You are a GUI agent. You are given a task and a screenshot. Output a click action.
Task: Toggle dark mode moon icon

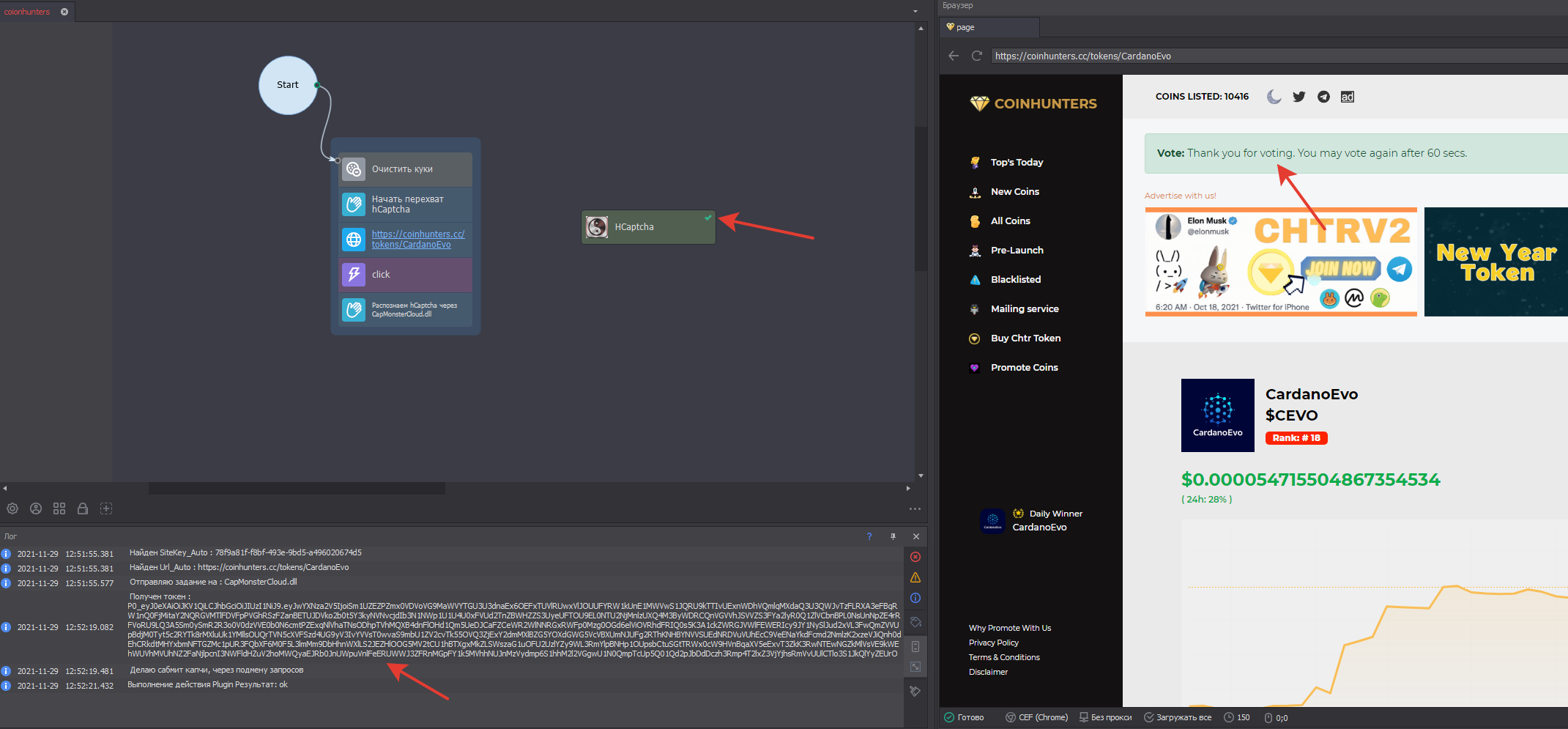tap(1274, 97)
